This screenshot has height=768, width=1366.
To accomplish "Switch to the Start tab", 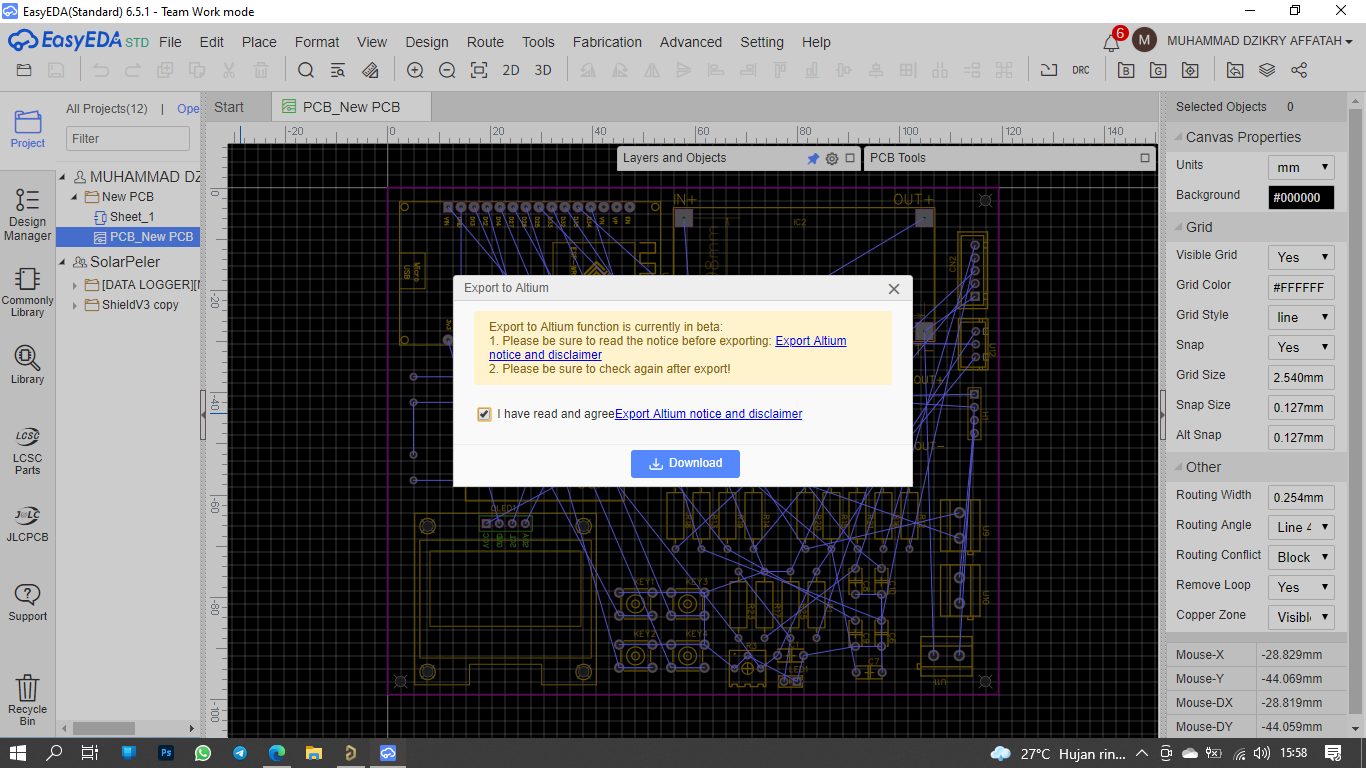I will [229, 107].
